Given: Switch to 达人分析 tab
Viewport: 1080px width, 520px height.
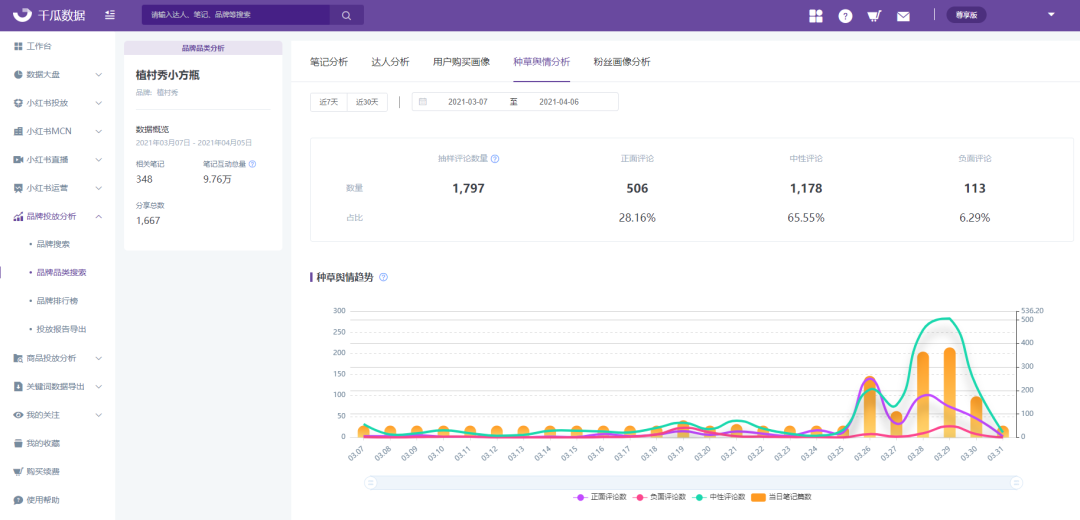Looking at the screenshot, I should click(390, 61).
